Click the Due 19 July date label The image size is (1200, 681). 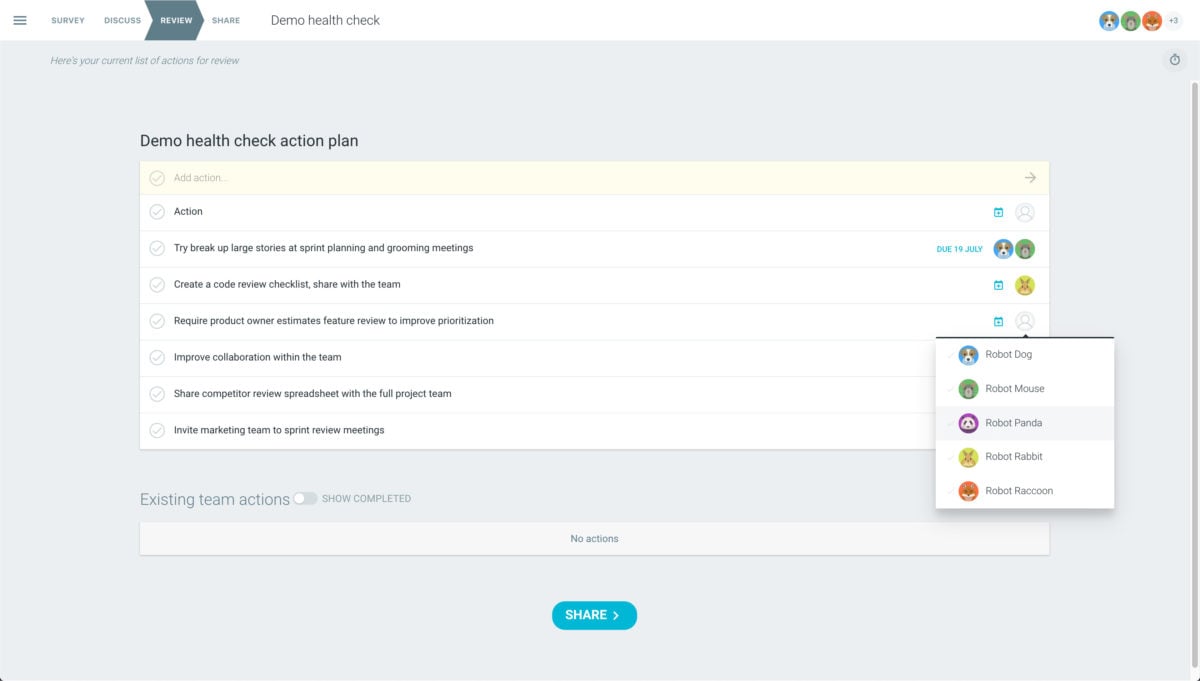pos(959,249)
